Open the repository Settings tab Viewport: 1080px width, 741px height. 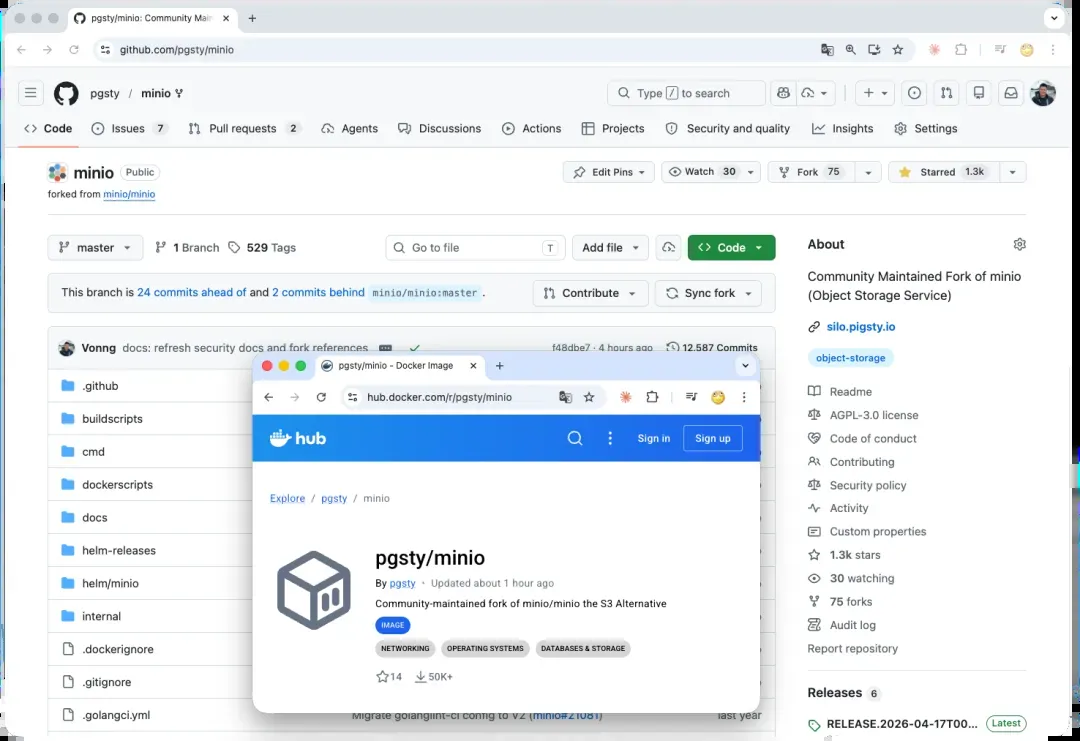[x=926, y=129]
